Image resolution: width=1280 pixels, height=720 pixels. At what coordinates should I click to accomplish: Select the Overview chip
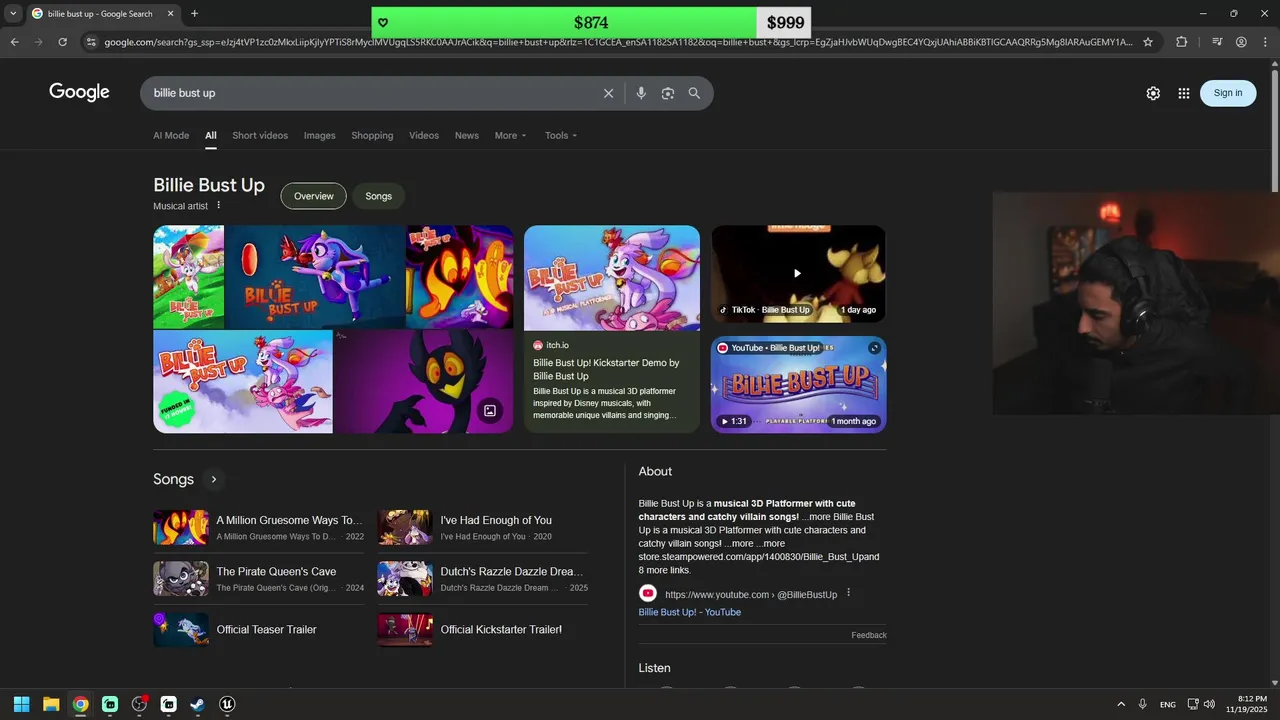314,196
